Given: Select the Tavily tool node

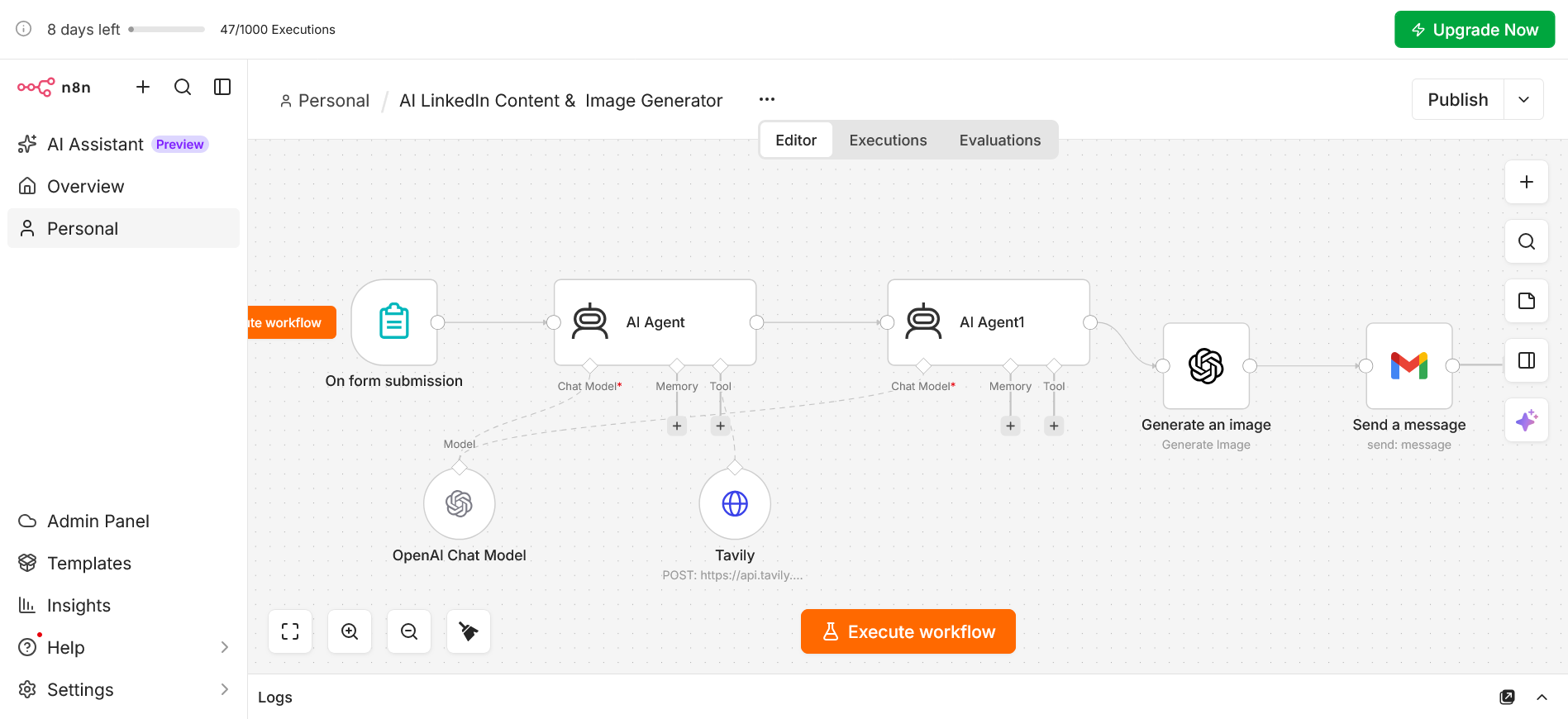Looking at the screenshot, I should point(735,503).
